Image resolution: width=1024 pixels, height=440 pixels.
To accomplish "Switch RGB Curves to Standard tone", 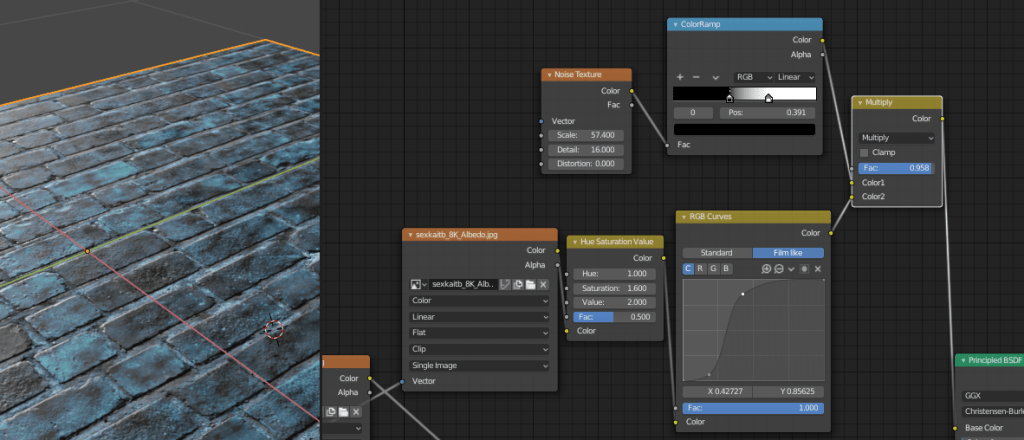I will (716, 253).
